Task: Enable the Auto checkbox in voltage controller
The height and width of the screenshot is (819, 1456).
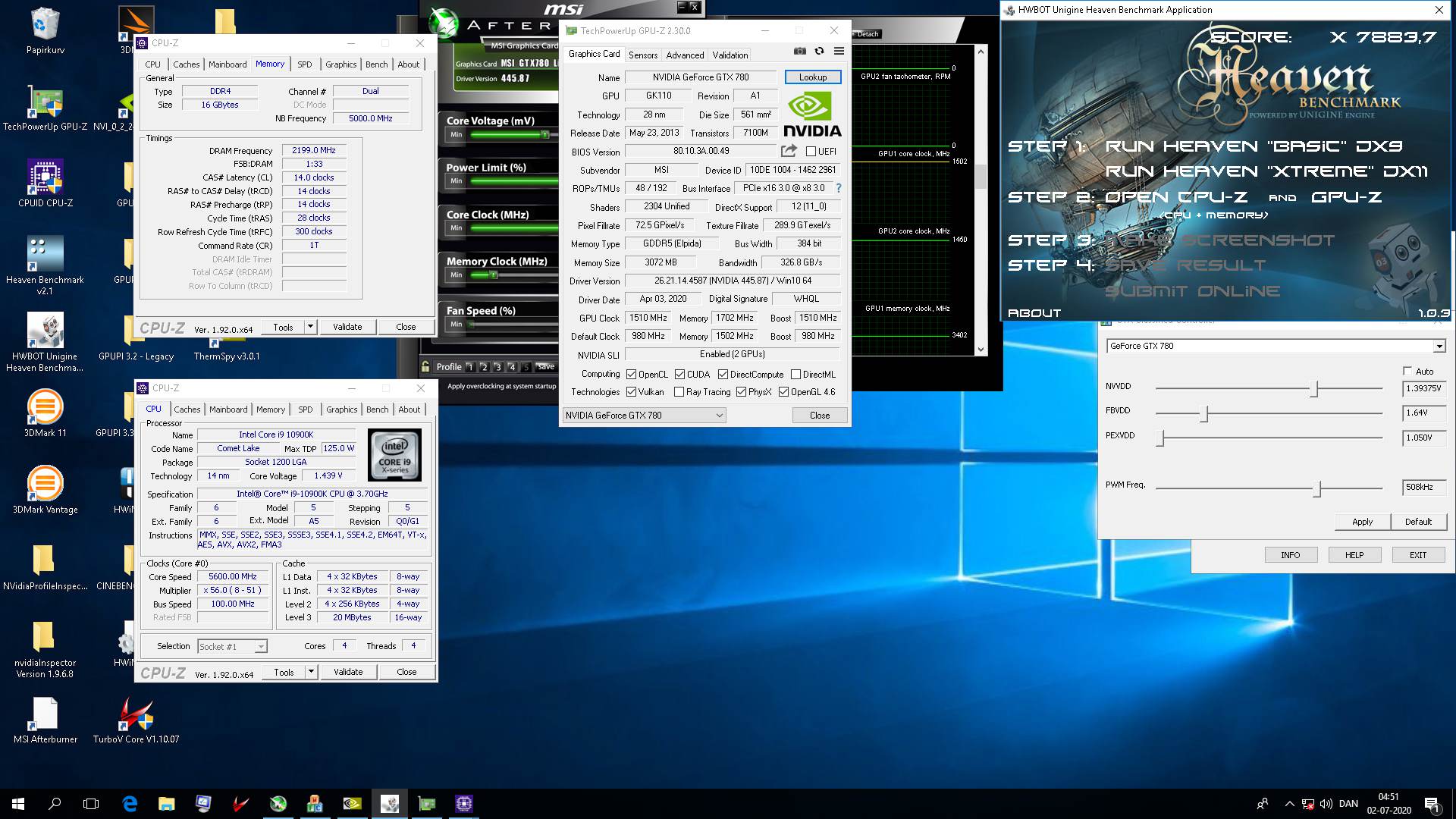Action: (1407, 371)
